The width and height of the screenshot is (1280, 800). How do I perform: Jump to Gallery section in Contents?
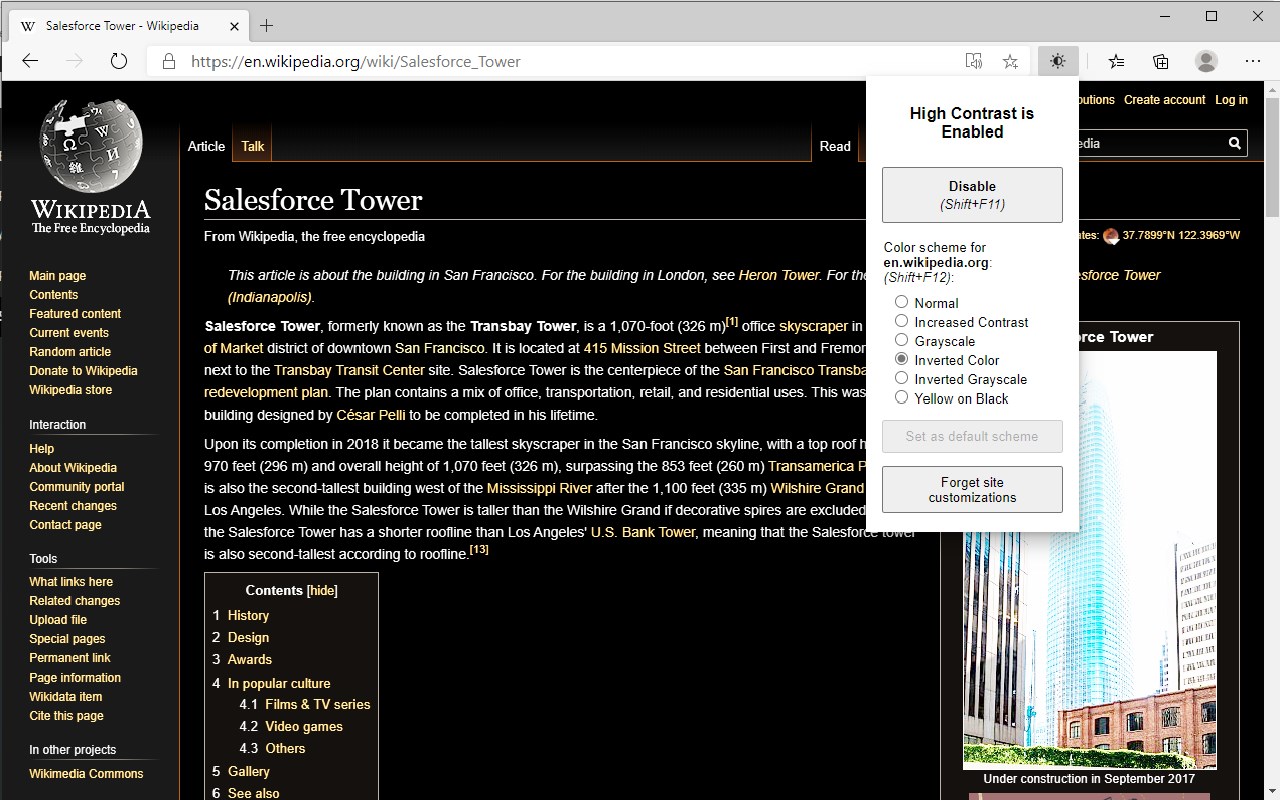(248, 772)
